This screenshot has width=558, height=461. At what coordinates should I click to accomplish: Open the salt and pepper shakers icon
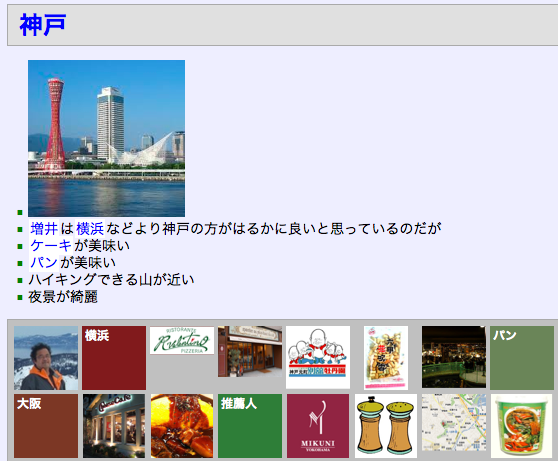tap(386, 426)
